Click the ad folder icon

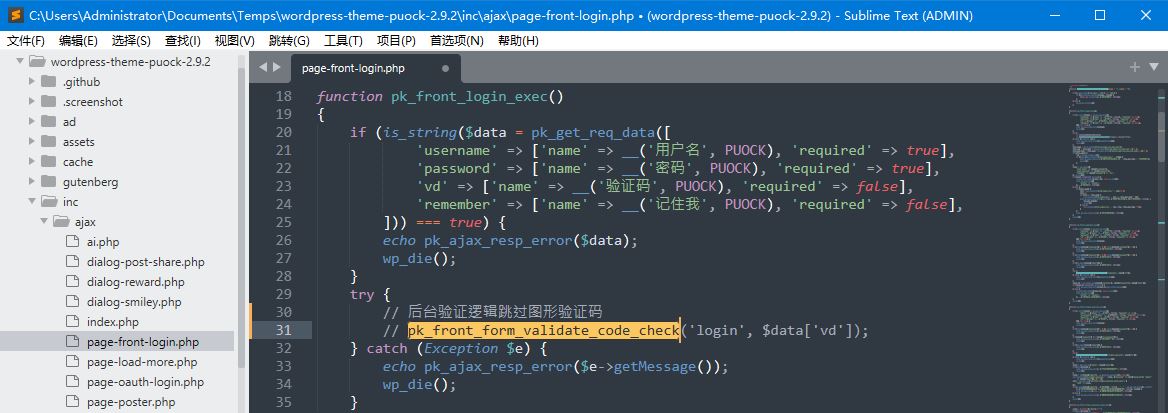(x=49, y=122)
